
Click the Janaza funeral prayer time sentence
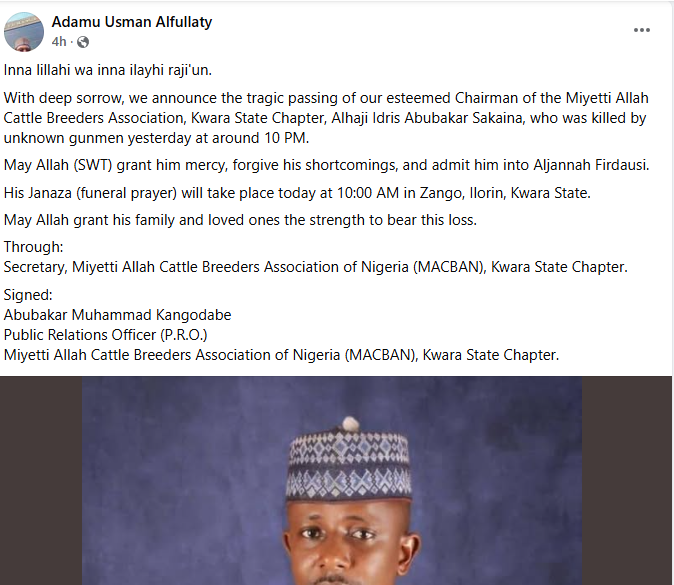coord(297,193)
